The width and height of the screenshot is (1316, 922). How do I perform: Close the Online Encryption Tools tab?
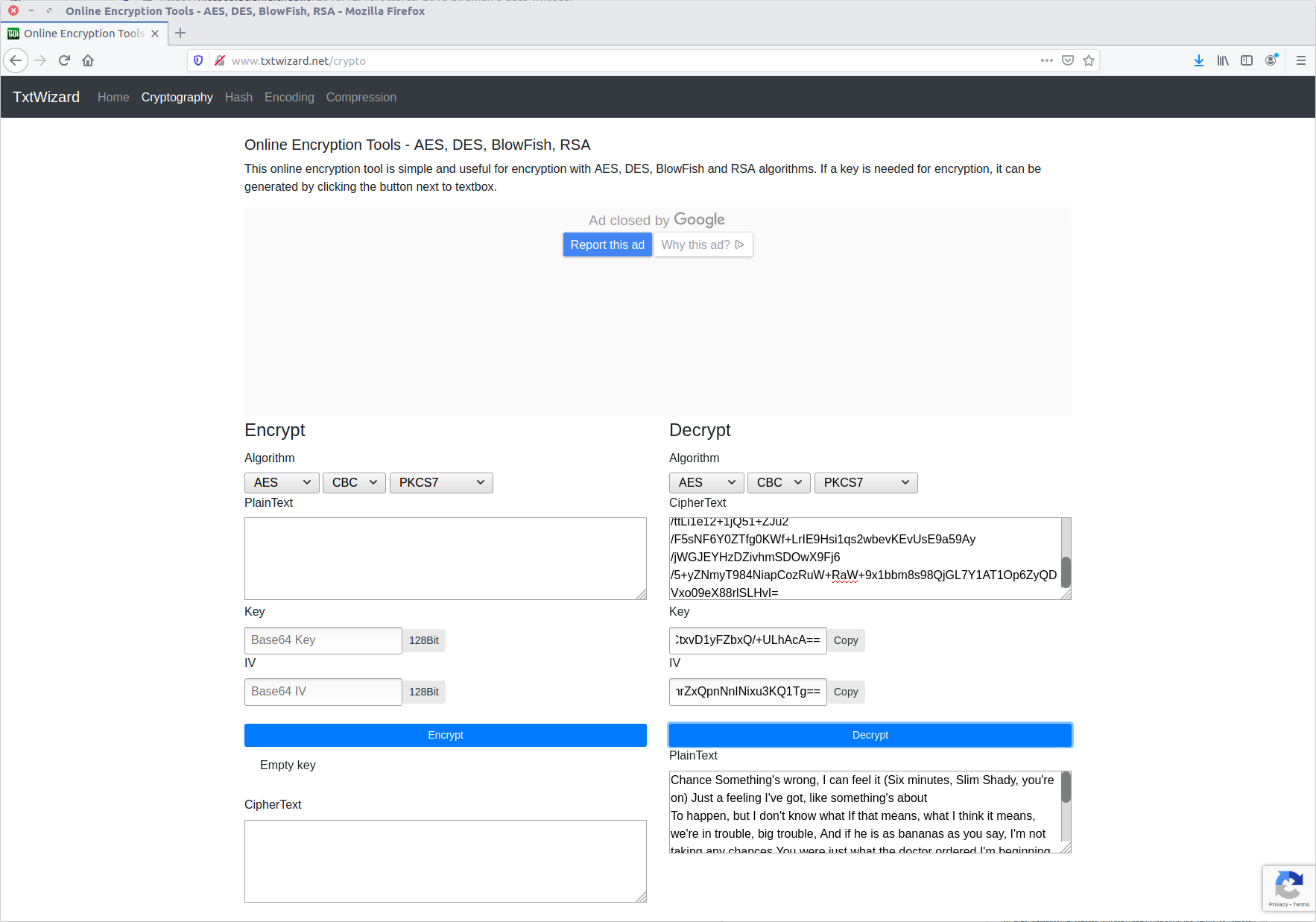[155, 34]
